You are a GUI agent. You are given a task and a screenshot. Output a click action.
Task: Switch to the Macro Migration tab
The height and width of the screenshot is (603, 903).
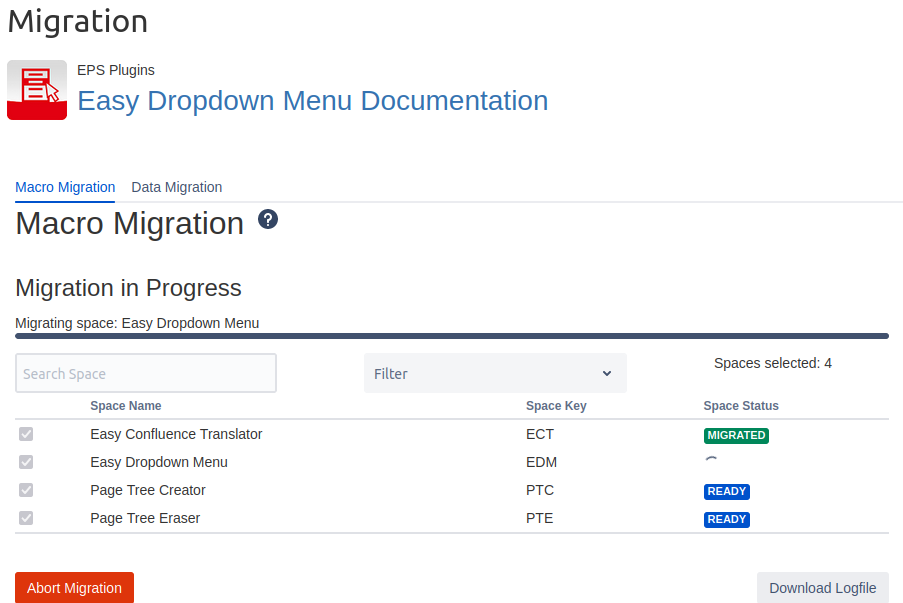pos(65,187)
